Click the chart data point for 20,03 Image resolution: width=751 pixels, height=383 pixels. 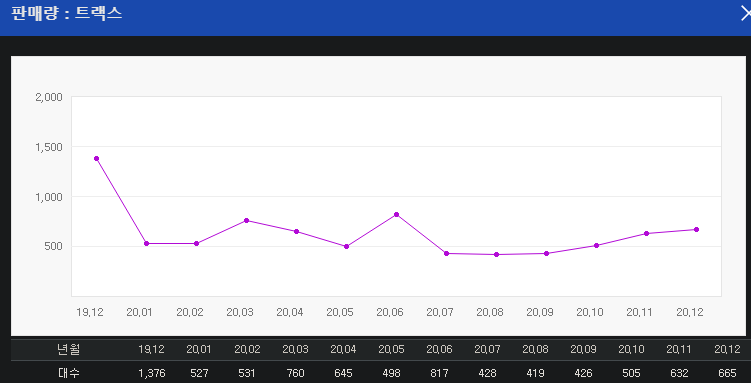click(247, 221)
